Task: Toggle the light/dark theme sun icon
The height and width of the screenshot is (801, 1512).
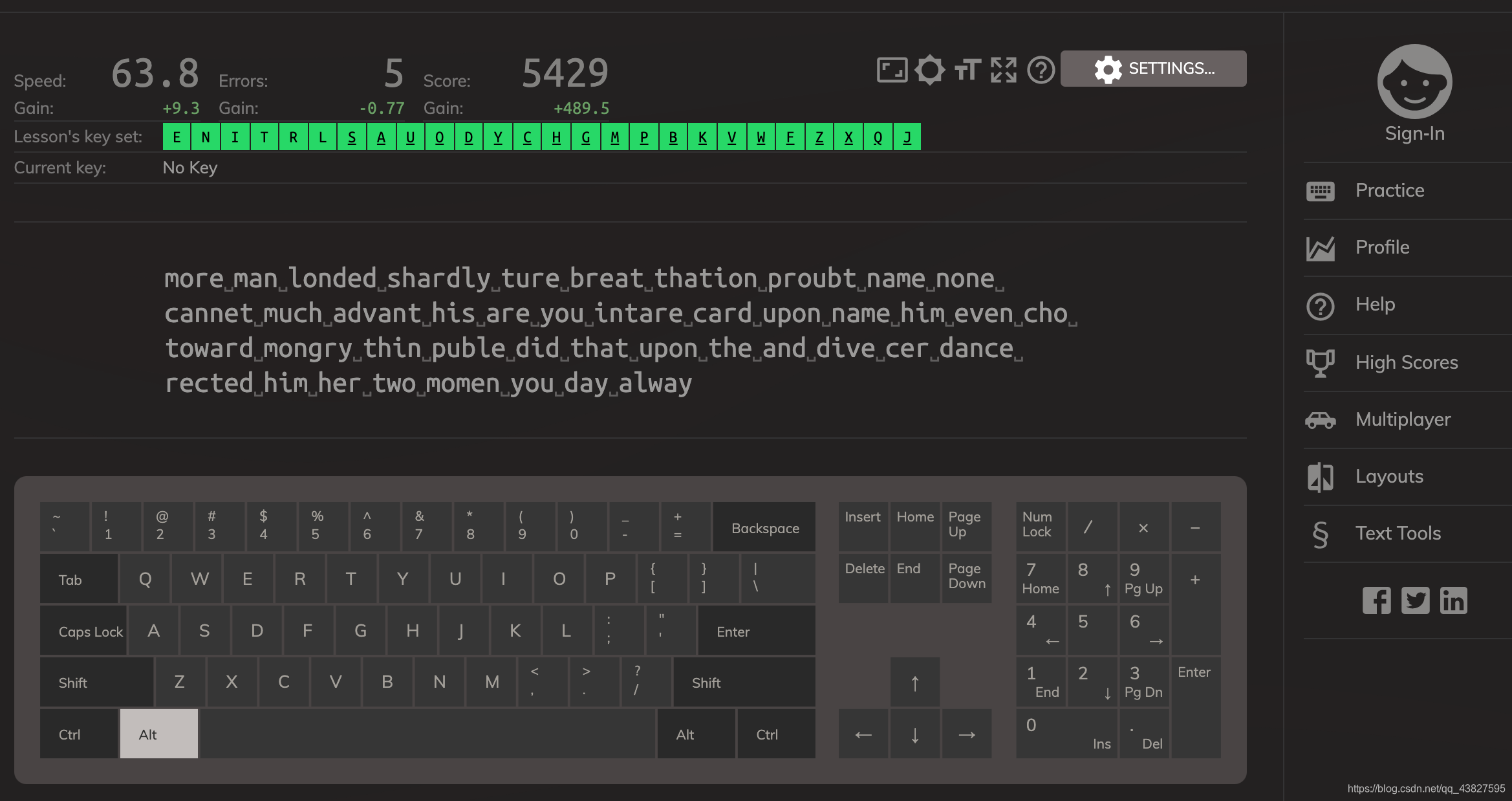Action: tap(929, 70)
